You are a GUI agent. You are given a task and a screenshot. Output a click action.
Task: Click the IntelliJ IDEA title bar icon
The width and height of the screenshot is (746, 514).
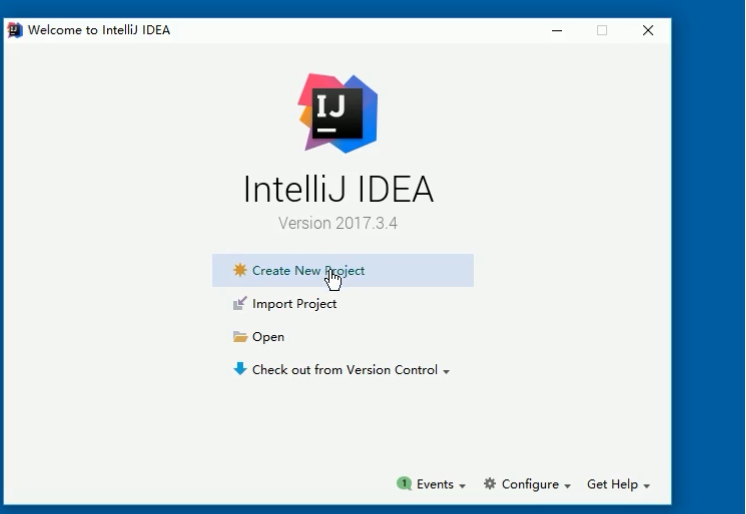tap(15, 30)
